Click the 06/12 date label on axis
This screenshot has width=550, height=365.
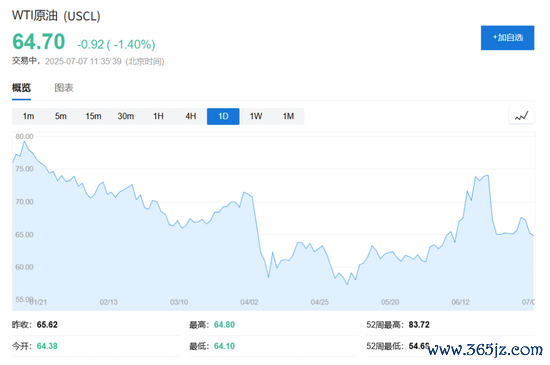tap(460, 302)
